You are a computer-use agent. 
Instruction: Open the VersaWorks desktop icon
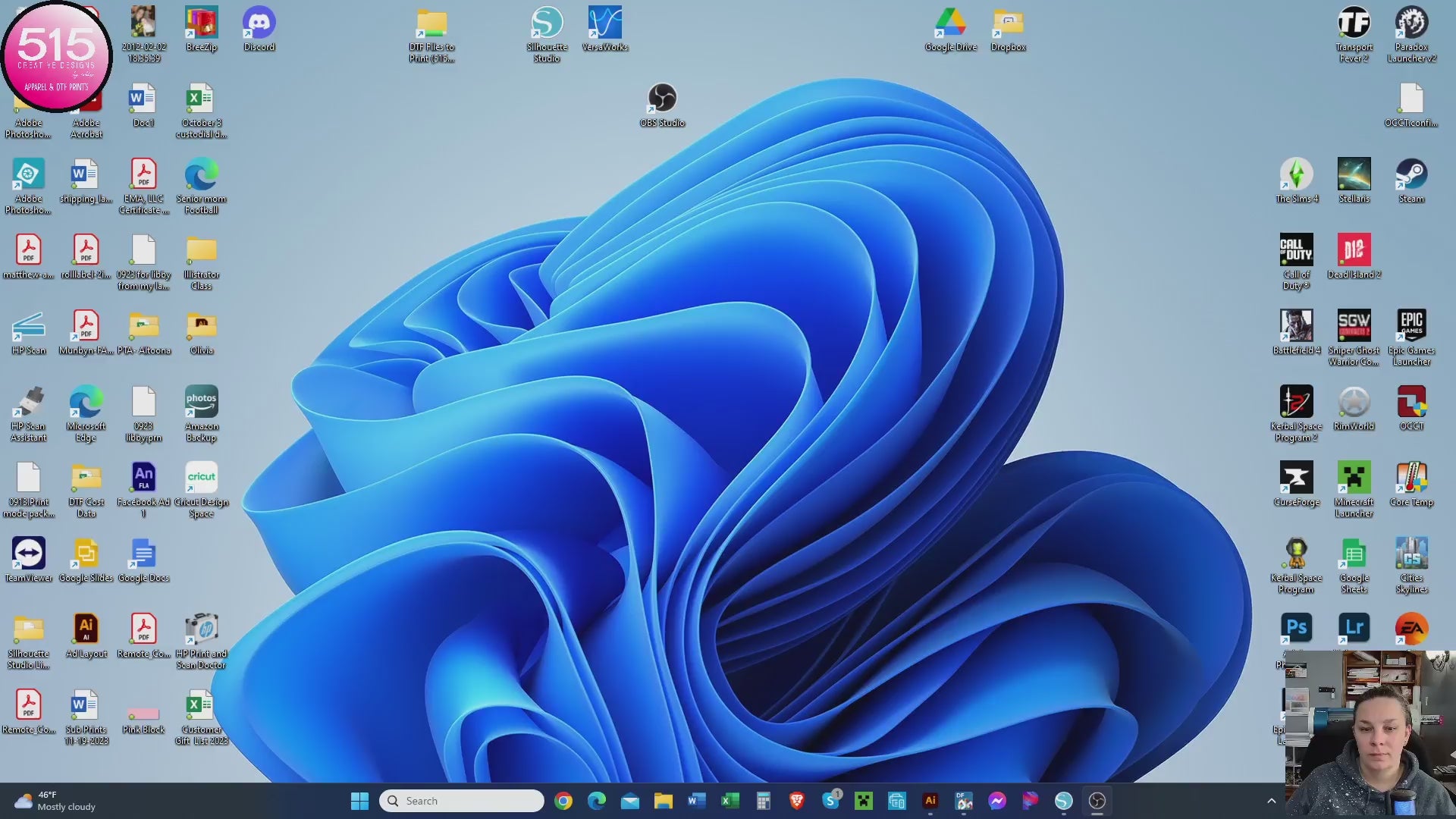click(x=604, y=24)
